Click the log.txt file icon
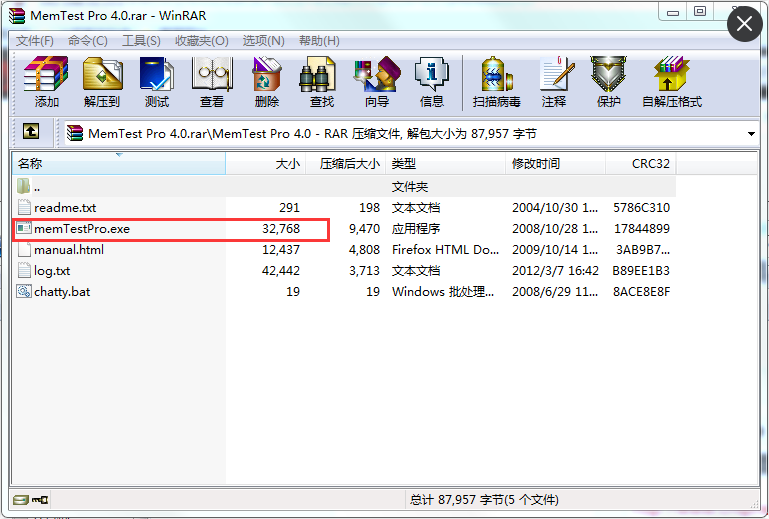The height and width of the screenshot is (519, 769). 24,271
